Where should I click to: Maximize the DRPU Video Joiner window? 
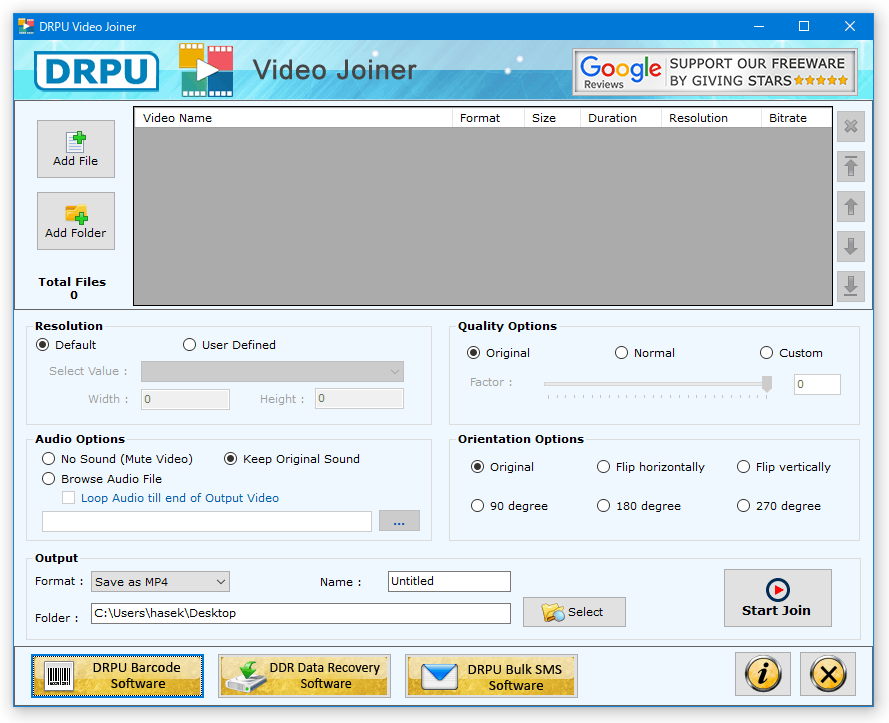804,26
